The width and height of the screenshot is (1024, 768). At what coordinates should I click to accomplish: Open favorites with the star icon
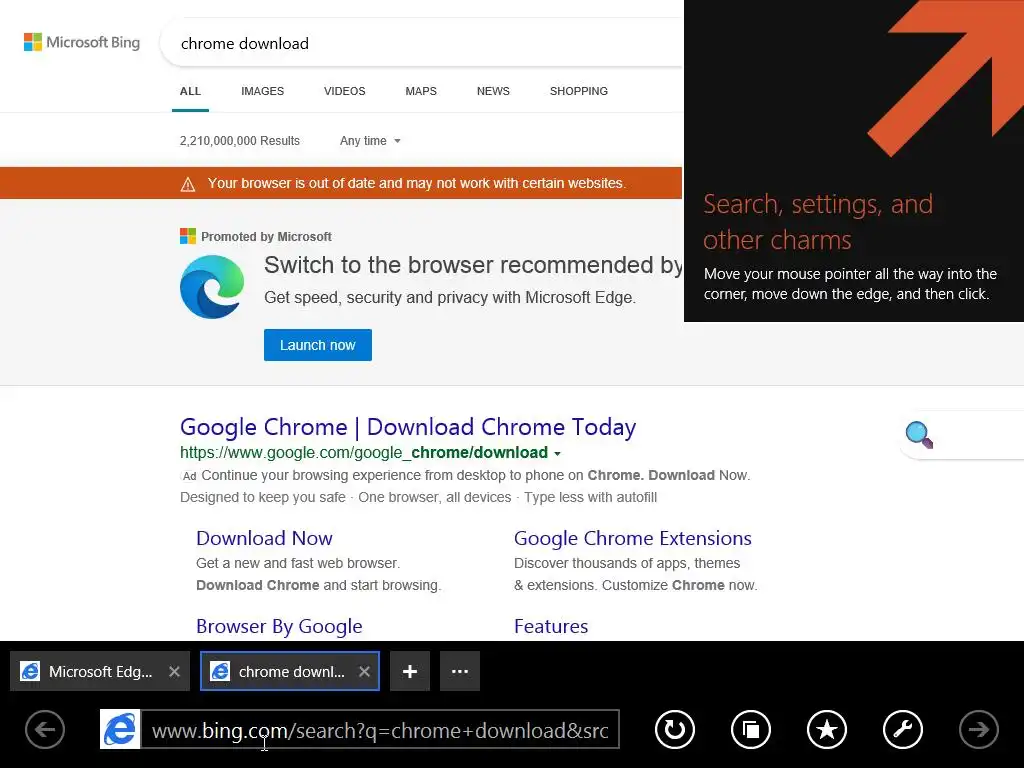pyautogui.click(x=827, y=729)
